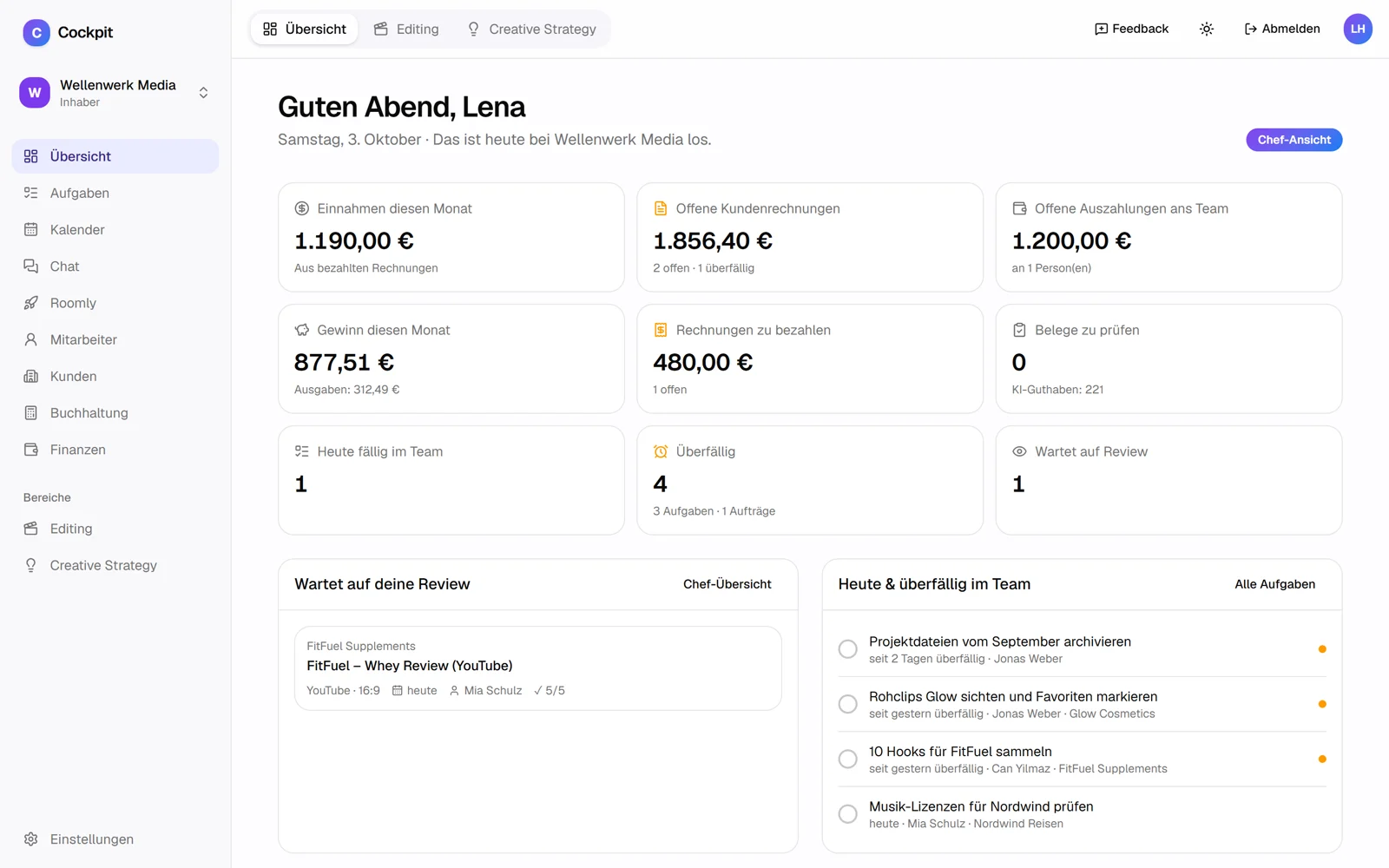Image resolution: width=1389 pixels, height=868 pixels.
Task: Expand the Wellenwerk Media workspace switcher
Action: (115, 93)
